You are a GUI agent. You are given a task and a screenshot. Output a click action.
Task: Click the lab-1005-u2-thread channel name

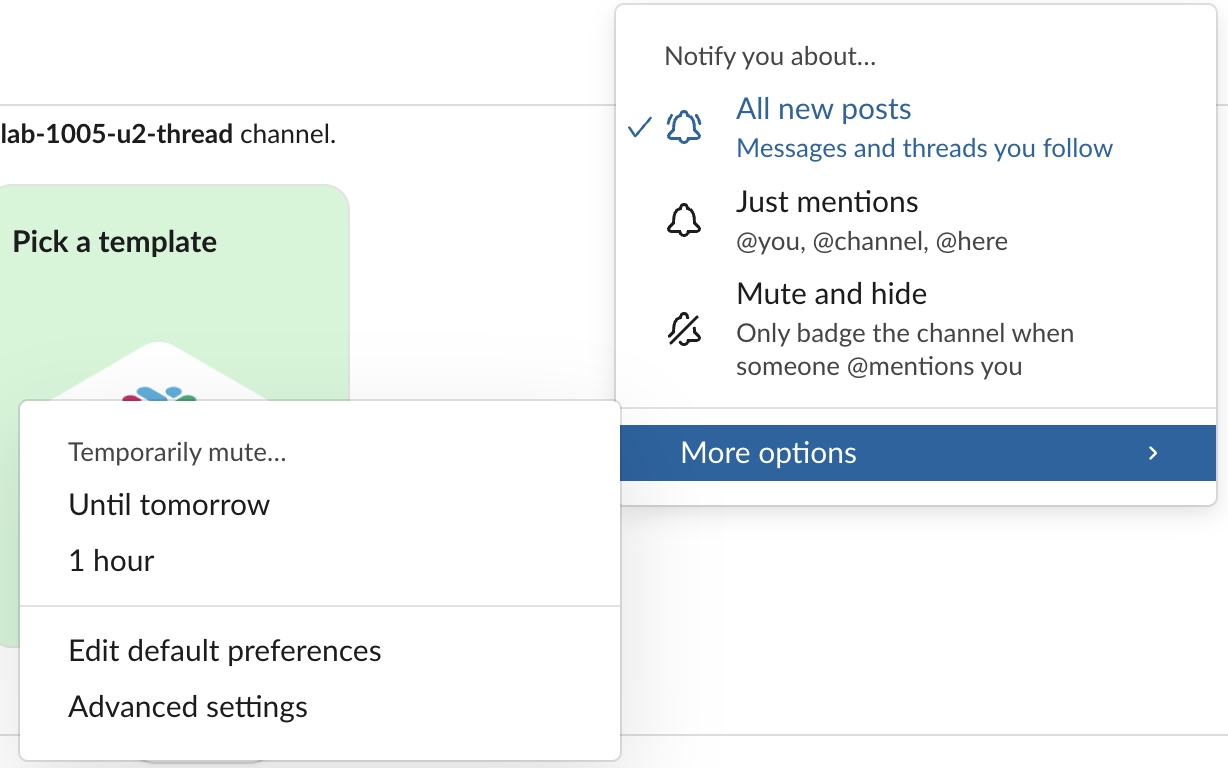pyautogui.click(x=117, y=133)
